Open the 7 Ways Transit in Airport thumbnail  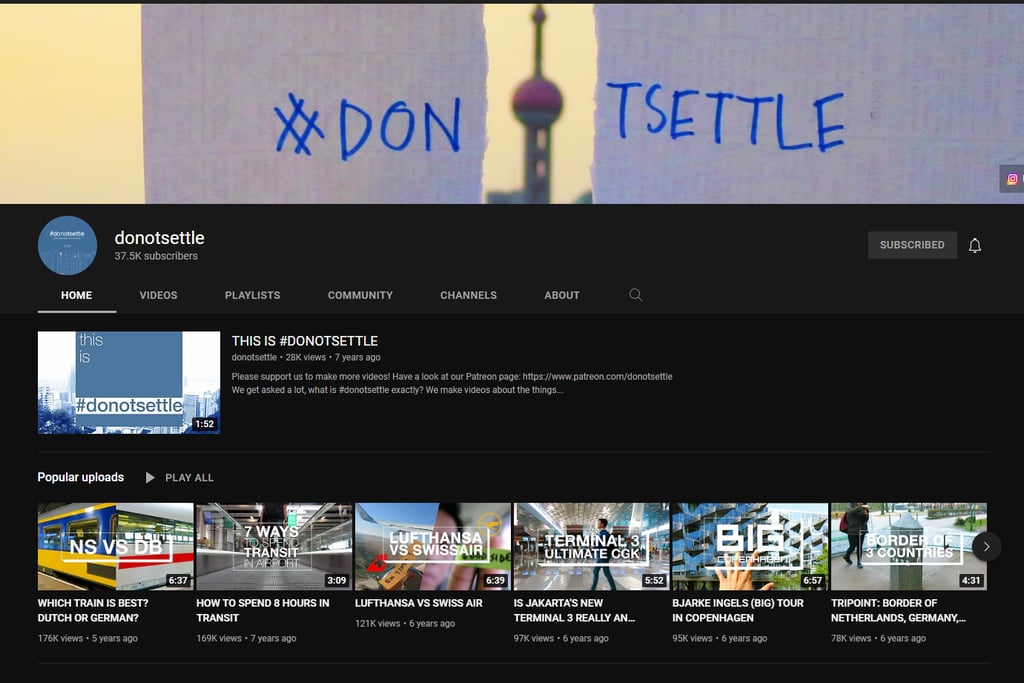coord(274,547)
